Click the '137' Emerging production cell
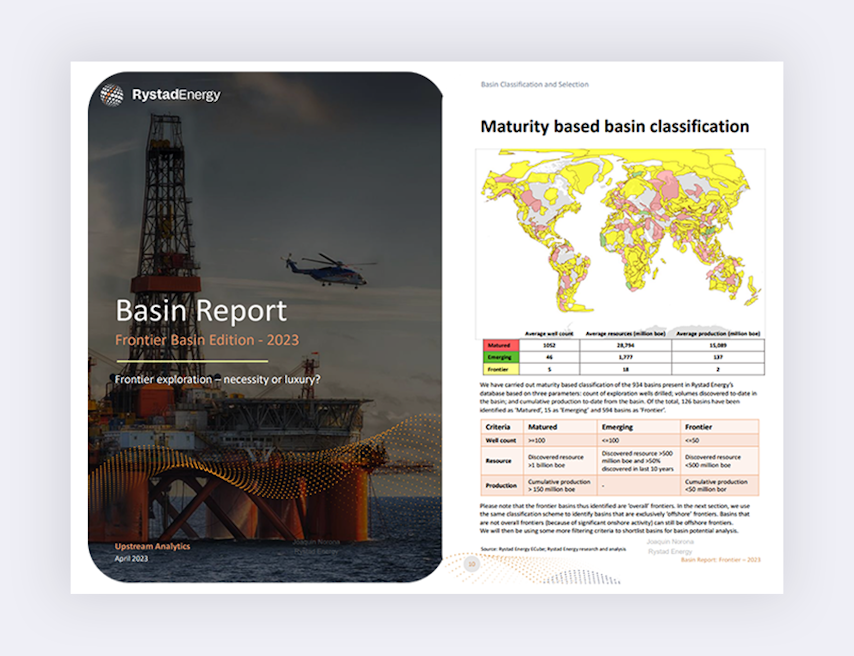This screenshot has width=854, height=656. (x=718, y=357)
